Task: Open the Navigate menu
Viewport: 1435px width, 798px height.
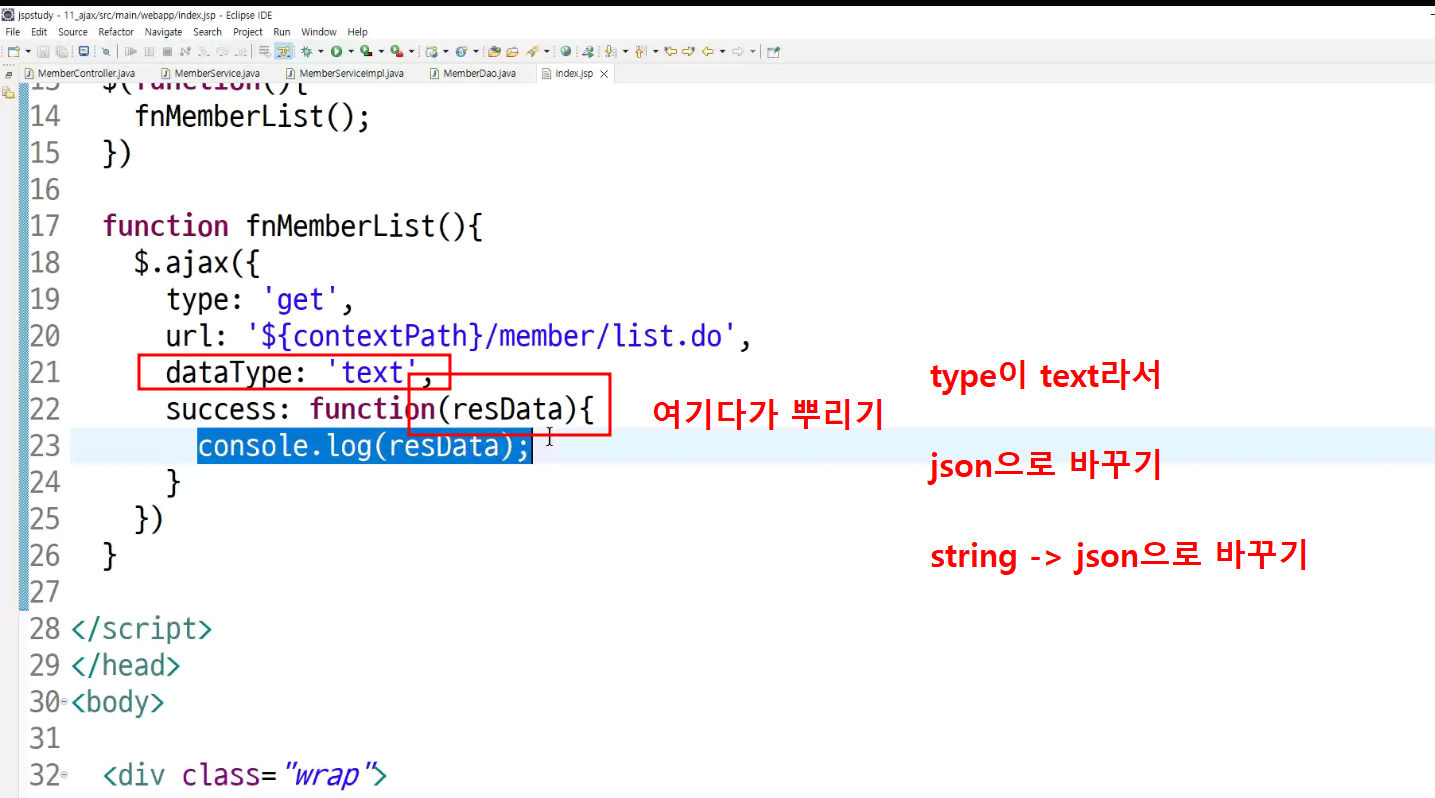Action: (164, 32)
